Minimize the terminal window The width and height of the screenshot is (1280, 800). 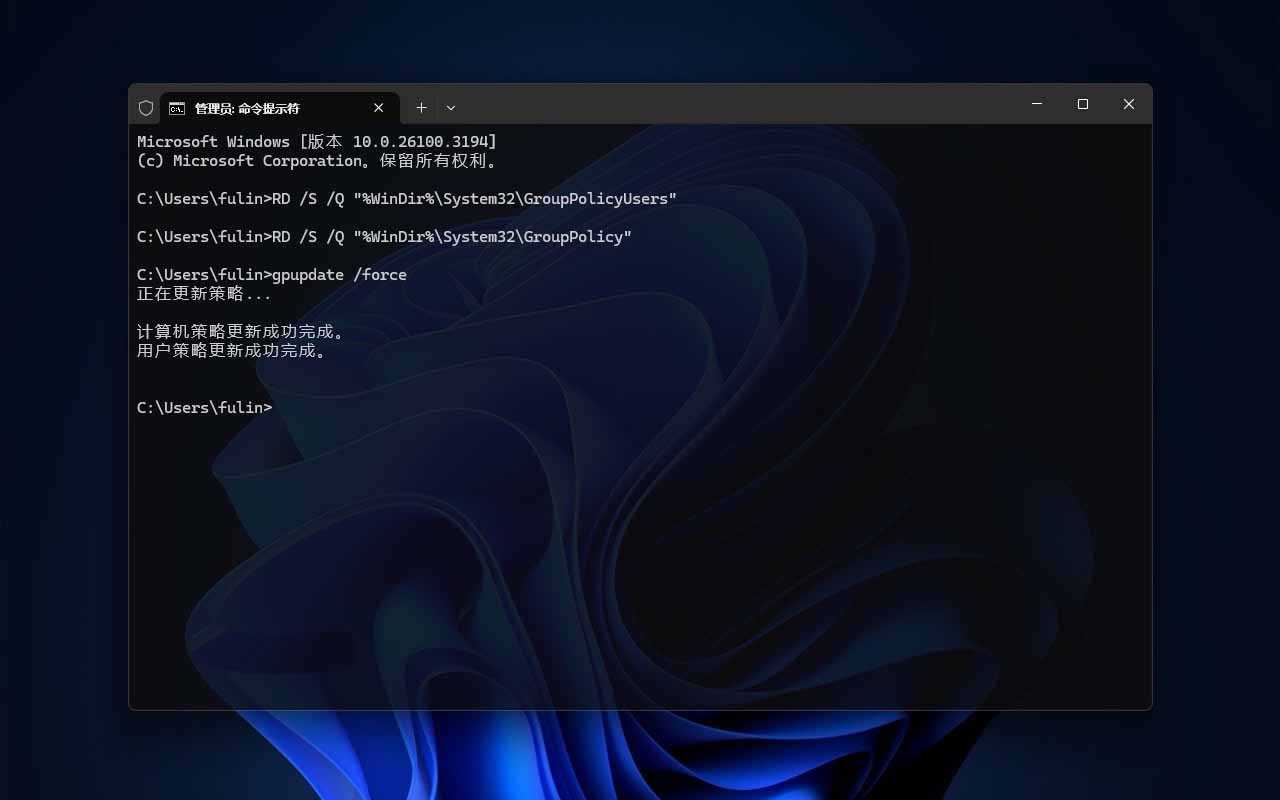(x=1037, y=104)
